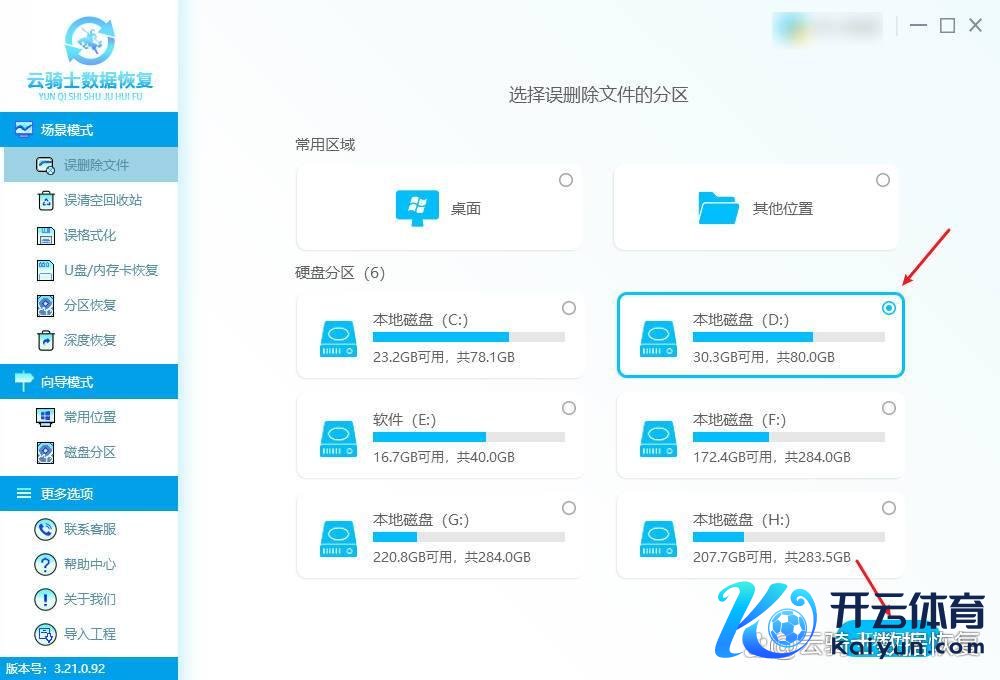Select the 其他位置 radio button
Image resolution: width=1000 pixels, height=680 pixels.
point(883,180)
